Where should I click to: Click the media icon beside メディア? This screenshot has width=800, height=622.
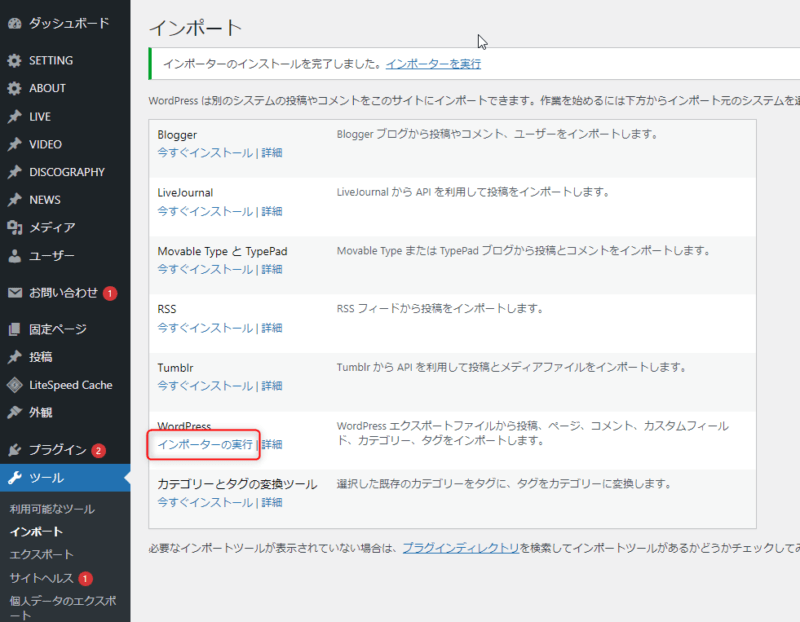14,228
